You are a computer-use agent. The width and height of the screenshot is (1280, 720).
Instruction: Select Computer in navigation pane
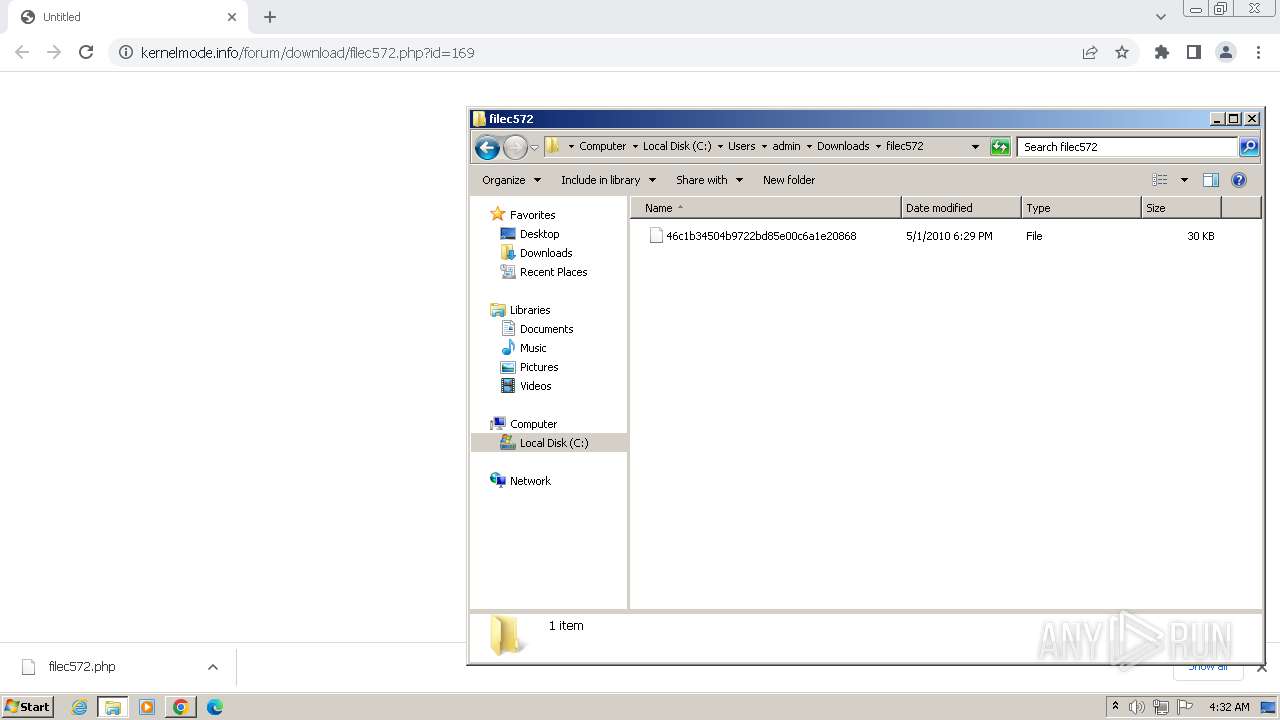pos(533,424)
